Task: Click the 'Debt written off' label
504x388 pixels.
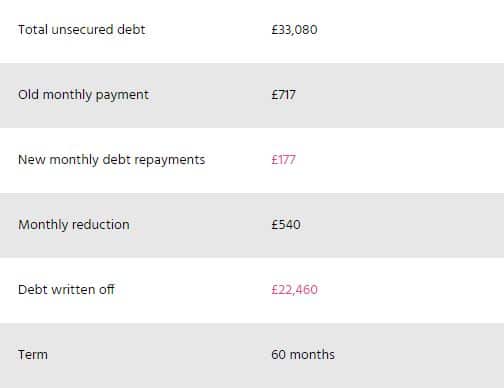Action: coord(66,289)
